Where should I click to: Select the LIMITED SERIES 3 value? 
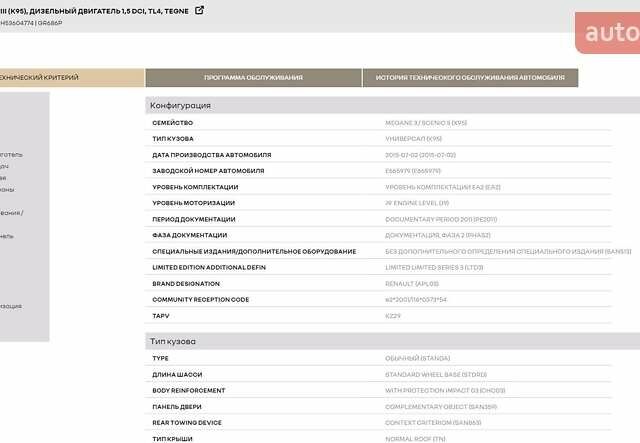(x=434, y=267)
